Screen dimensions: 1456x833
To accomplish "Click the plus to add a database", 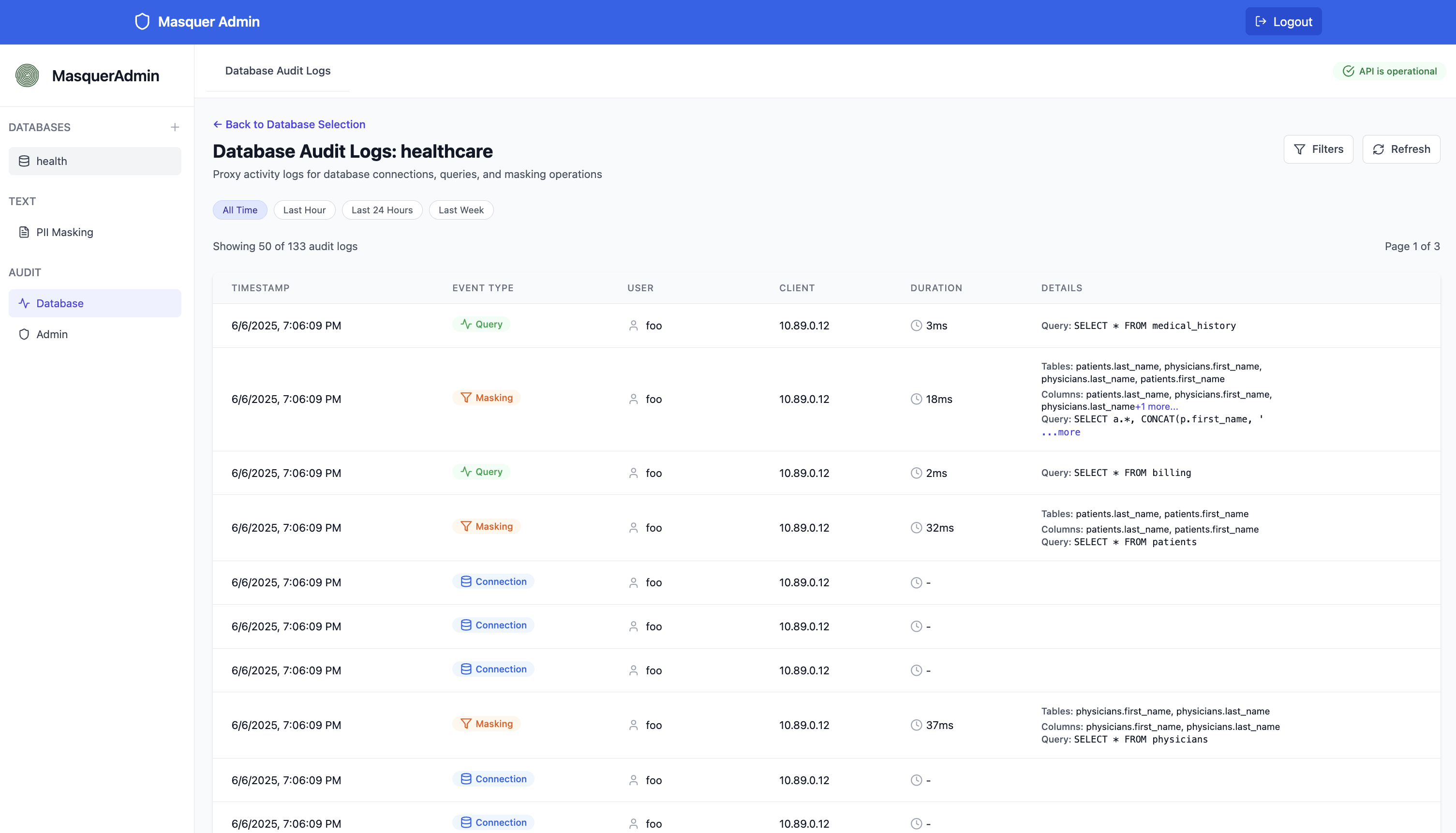I will (x=175, y=127).
